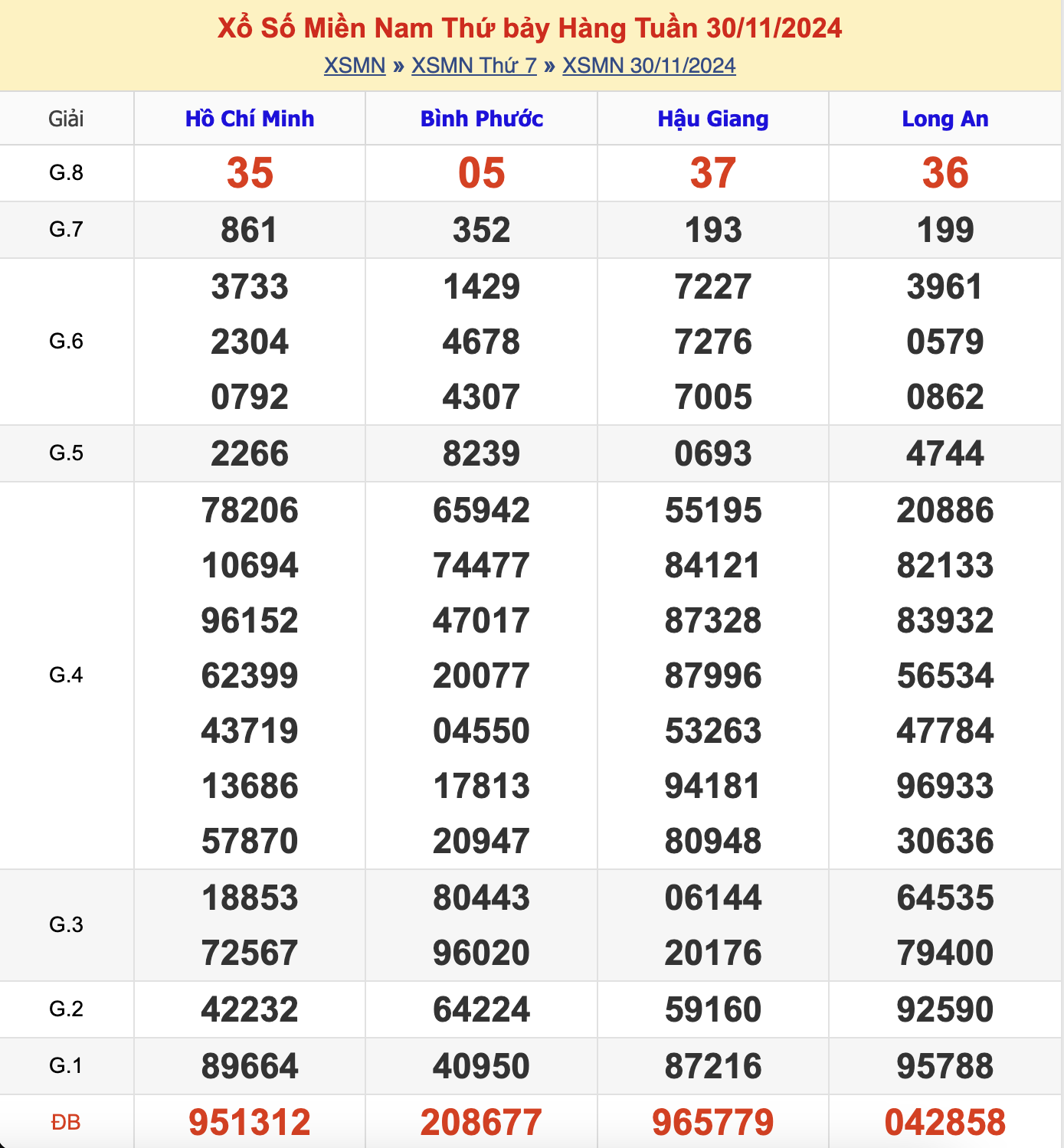Select G.1 number 40950
Screen dimensions: 1064x1148
click(x=482, y=1066)
